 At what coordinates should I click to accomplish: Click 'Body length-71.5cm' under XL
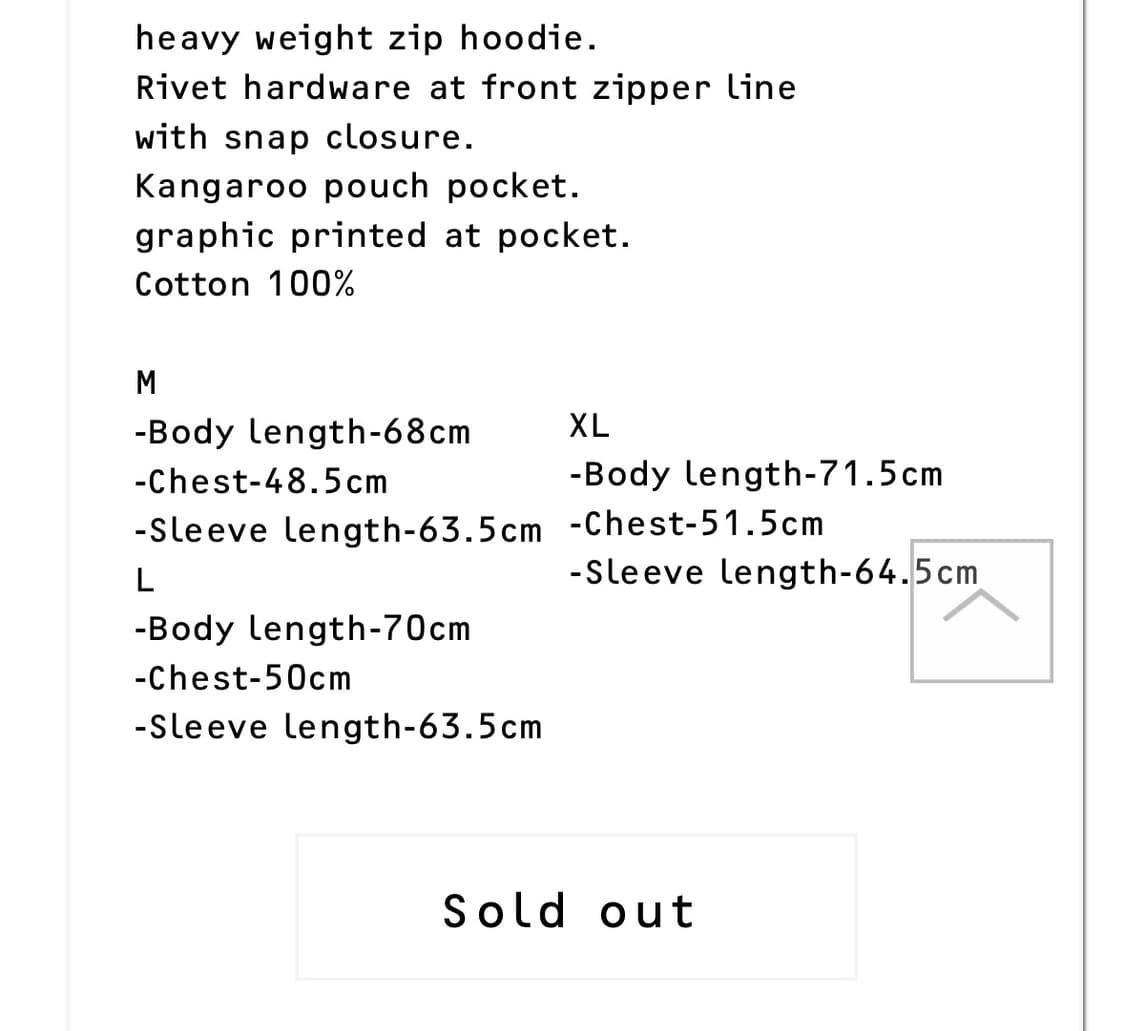tap(755, 474)
